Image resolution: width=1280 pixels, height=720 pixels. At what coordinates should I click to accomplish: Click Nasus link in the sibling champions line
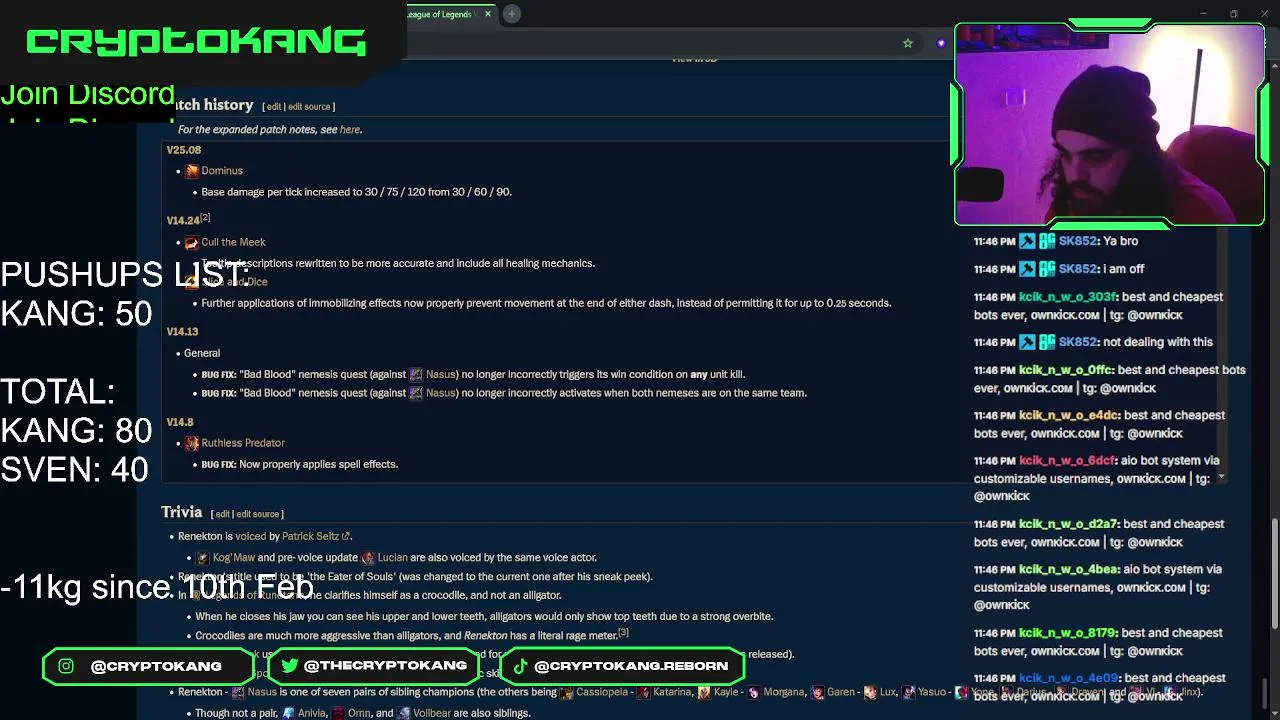click(x=262, y=692)
